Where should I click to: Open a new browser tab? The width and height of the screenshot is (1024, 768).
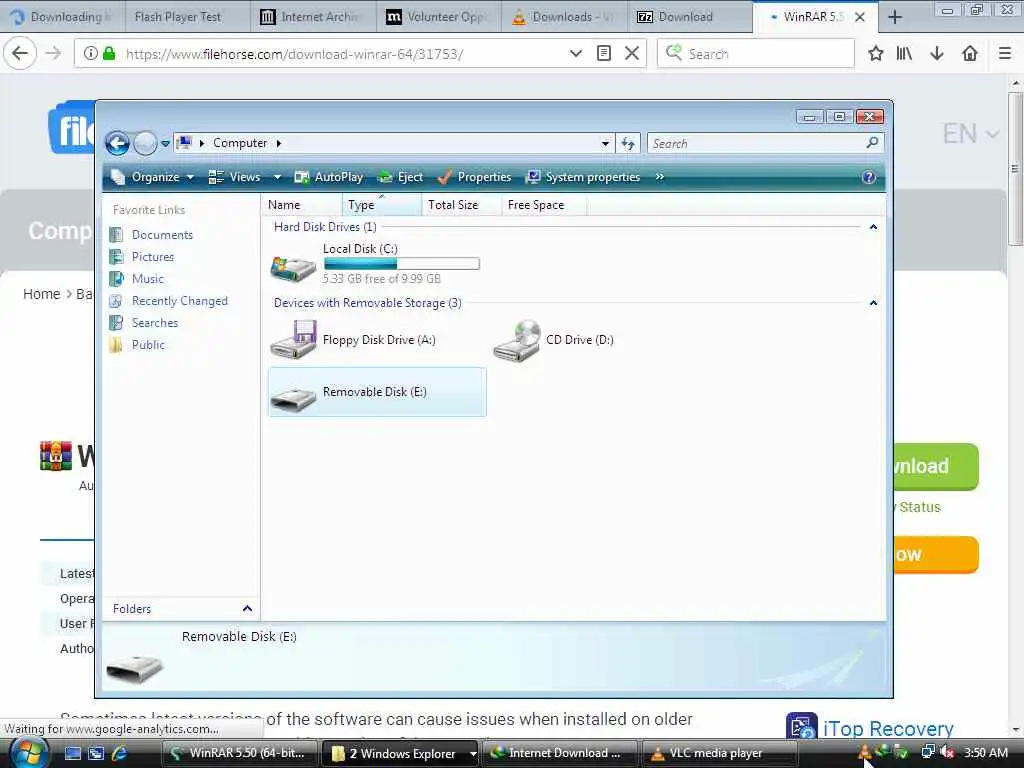tap(895, 17)
